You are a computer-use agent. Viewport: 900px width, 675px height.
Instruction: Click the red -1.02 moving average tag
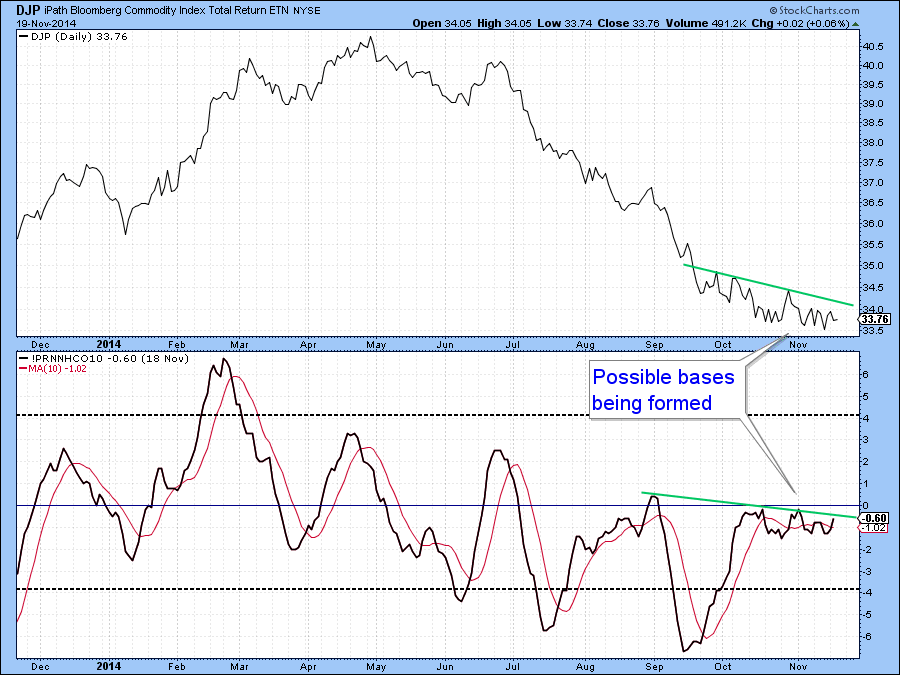tap(874, 527)
